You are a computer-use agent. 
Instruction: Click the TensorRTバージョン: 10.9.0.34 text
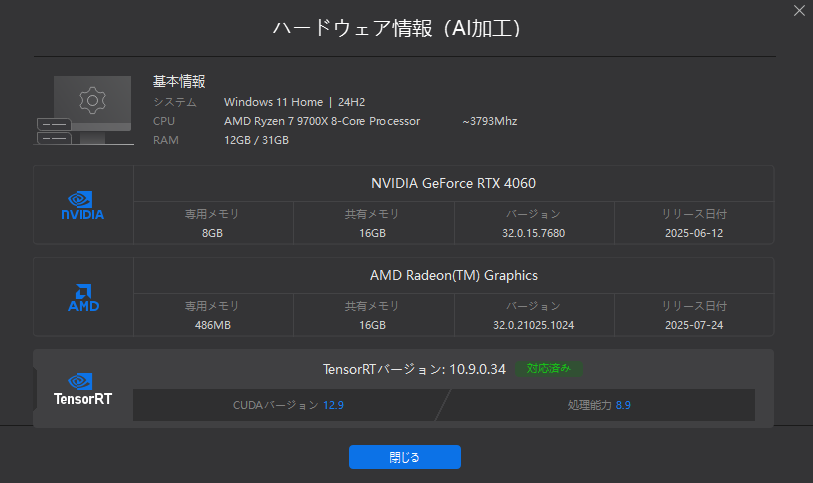click(x=414, y=369)
